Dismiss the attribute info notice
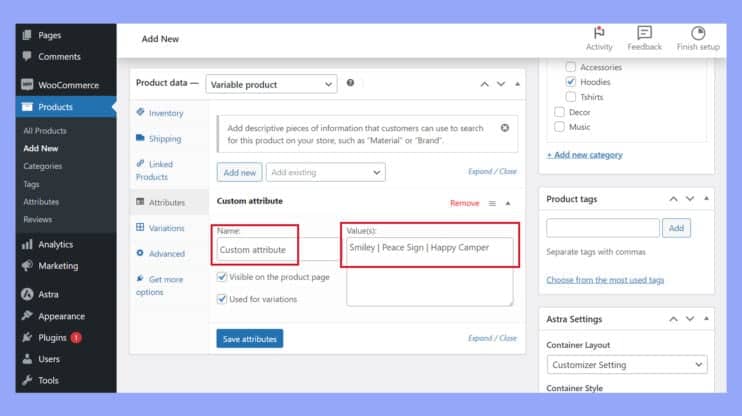 coord(505,128)
